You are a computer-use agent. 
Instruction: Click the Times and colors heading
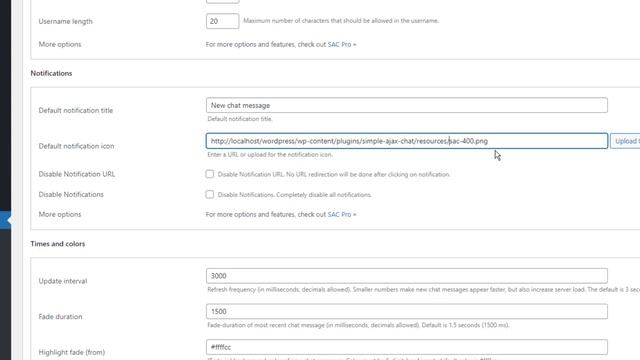tap(58, 244)
